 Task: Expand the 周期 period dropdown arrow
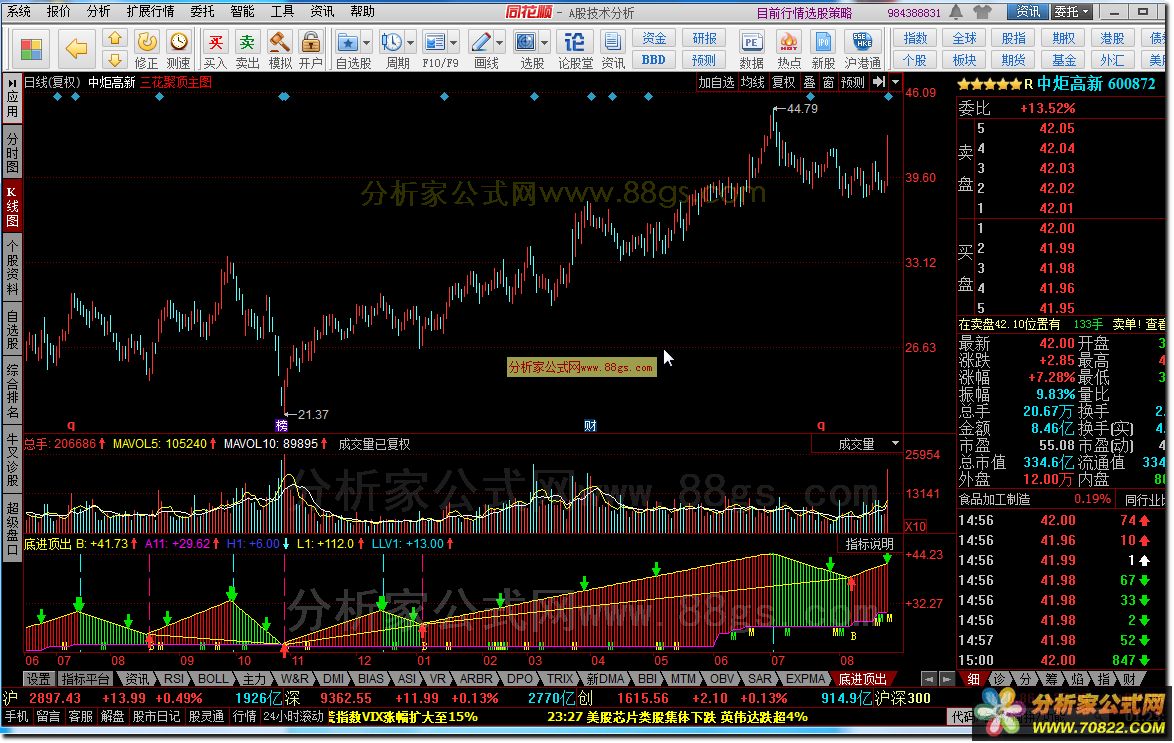point(410,43)
